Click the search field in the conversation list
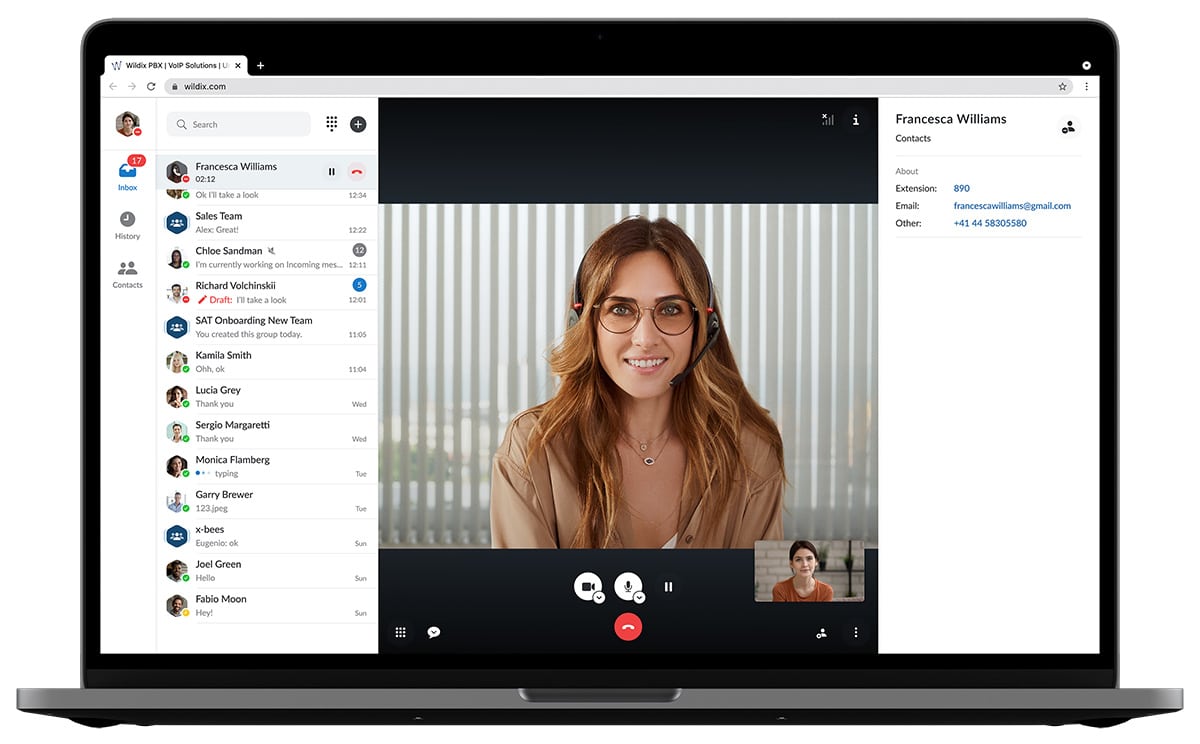1200x744 pixels. pyautogui.click(x=239, y=124)
